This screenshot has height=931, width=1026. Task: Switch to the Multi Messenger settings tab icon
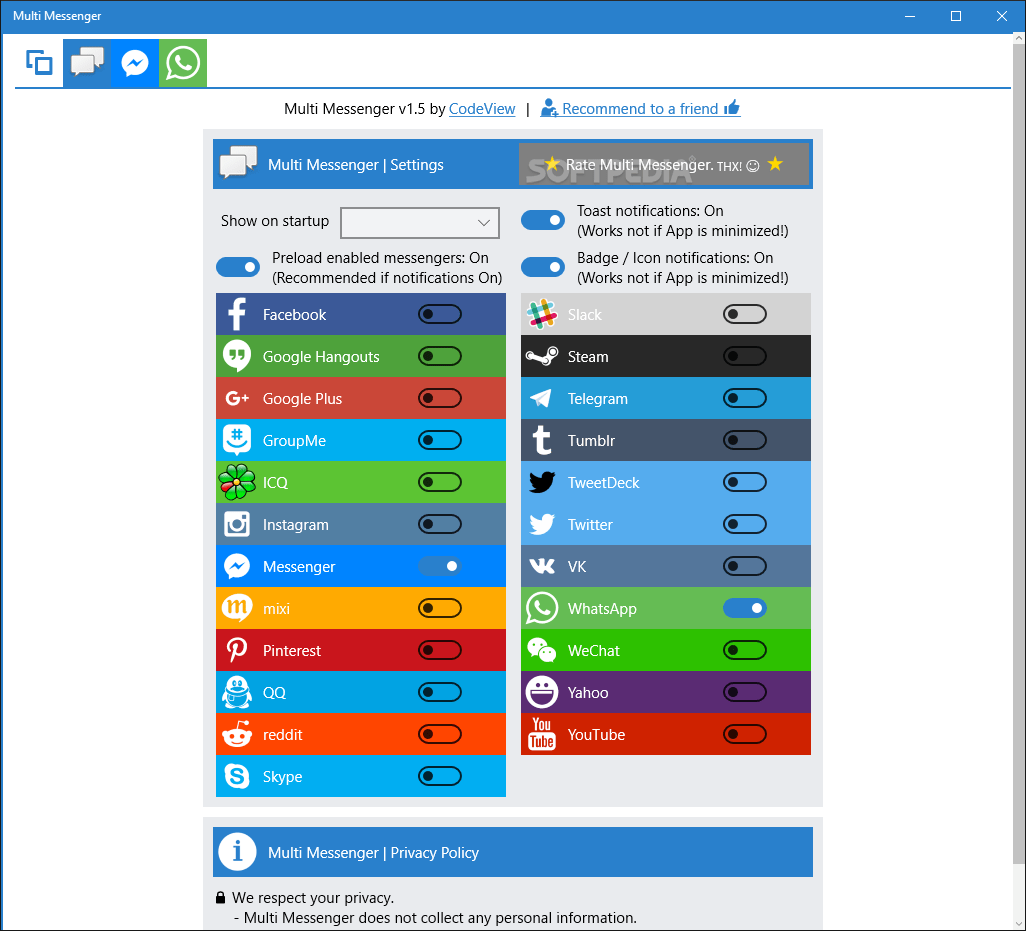pyautogui.click(x=87, y=63)
